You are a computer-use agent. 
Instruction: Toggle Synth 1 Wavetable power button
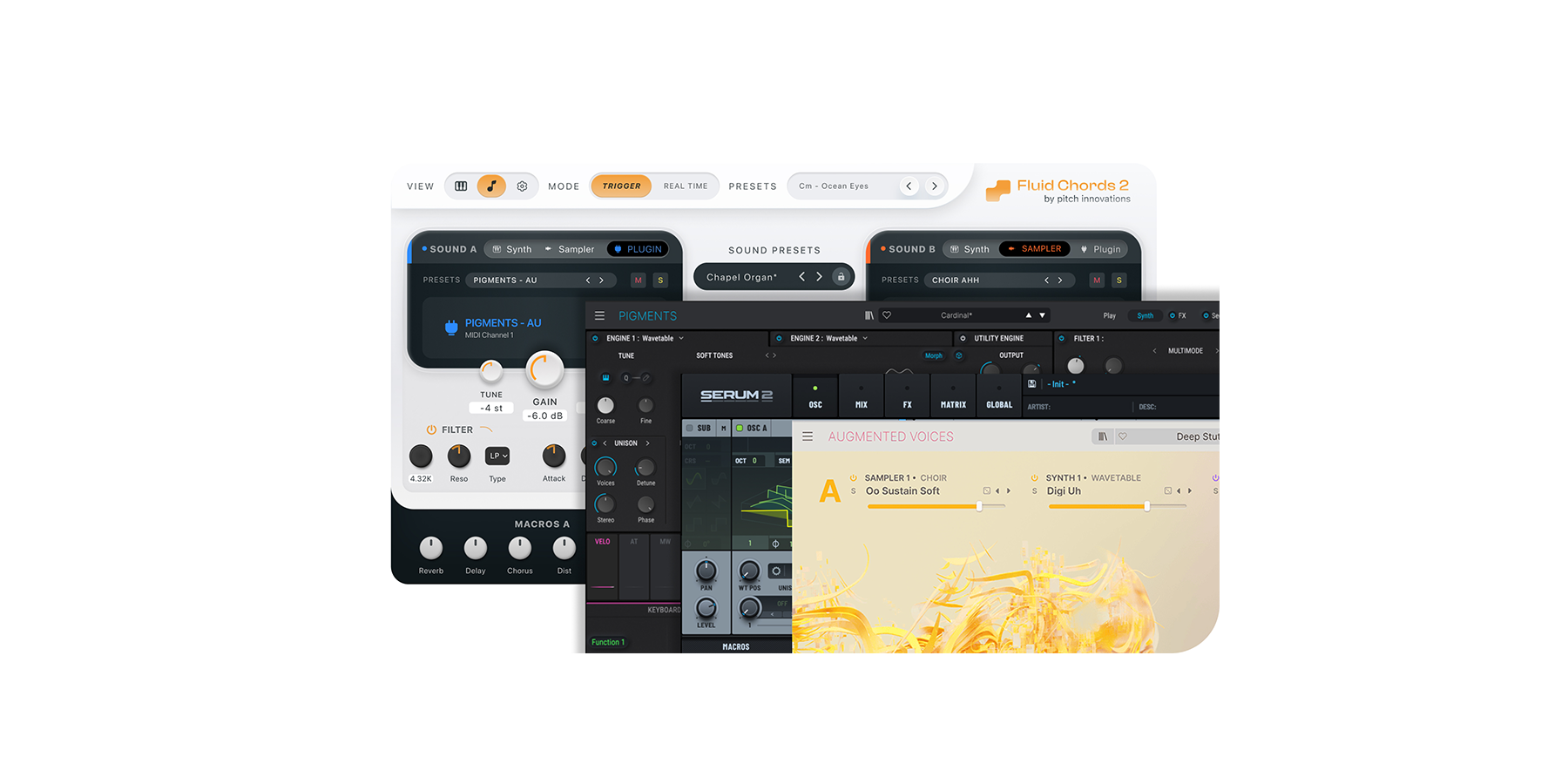point(1034,477)
